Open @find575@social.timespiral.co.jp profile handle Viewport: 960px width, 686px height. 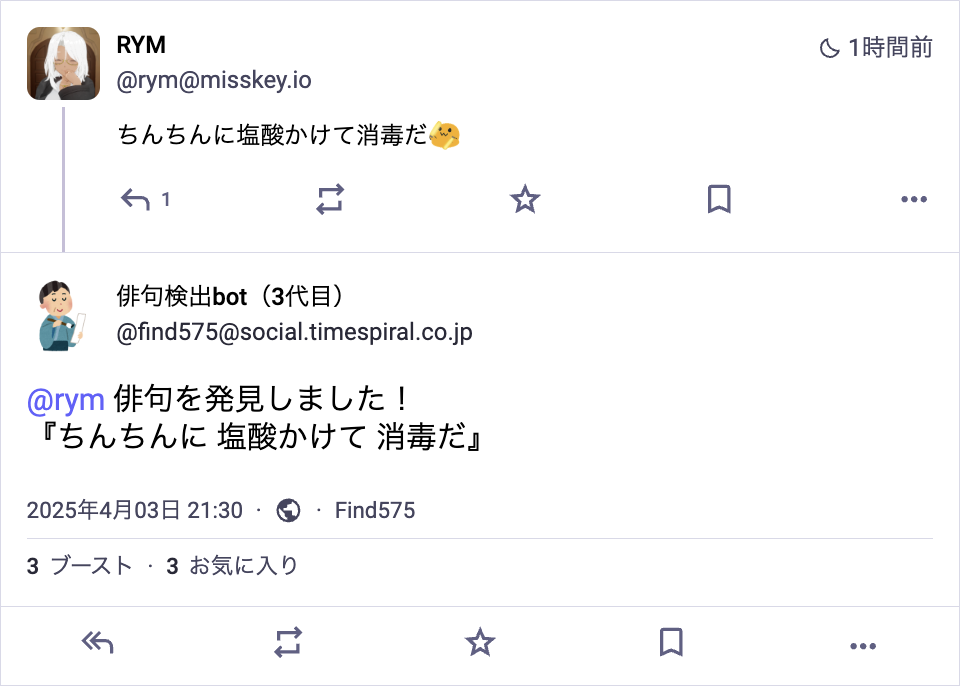[x=294, y=332]
